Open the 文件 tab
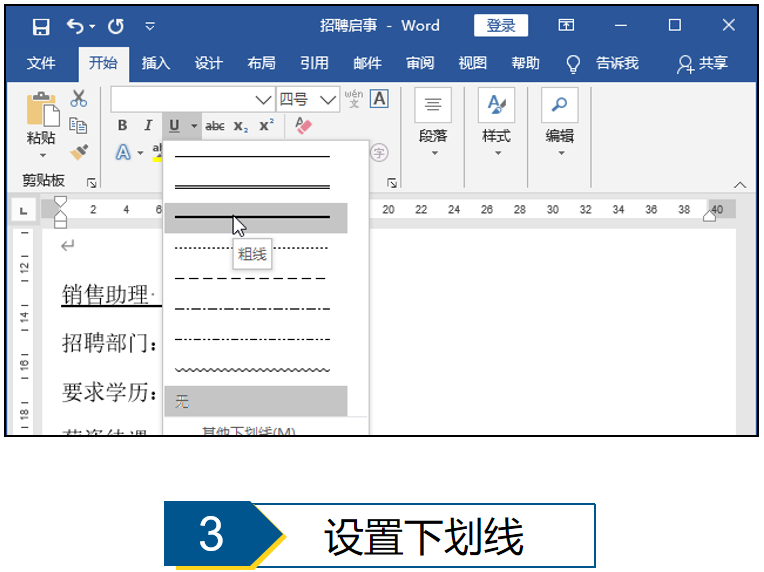The image size is (764, 572). tap(41, 63)
